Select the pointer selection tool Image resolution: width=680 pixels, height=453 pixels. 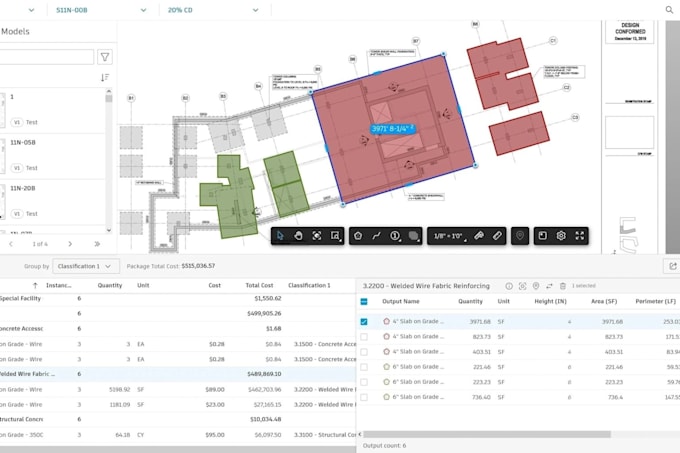[x=280, y=235]
